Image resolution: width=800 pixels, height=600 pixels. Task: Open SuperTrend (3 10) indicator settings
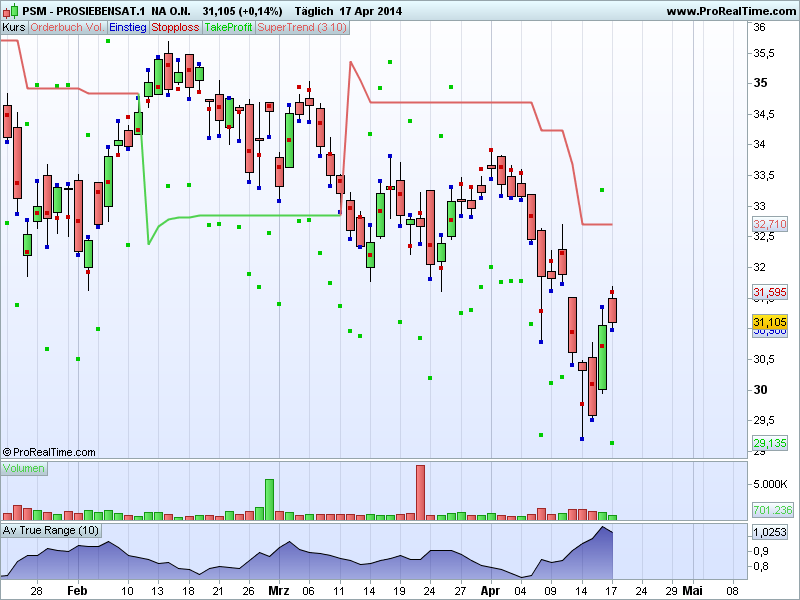point(302,28)
